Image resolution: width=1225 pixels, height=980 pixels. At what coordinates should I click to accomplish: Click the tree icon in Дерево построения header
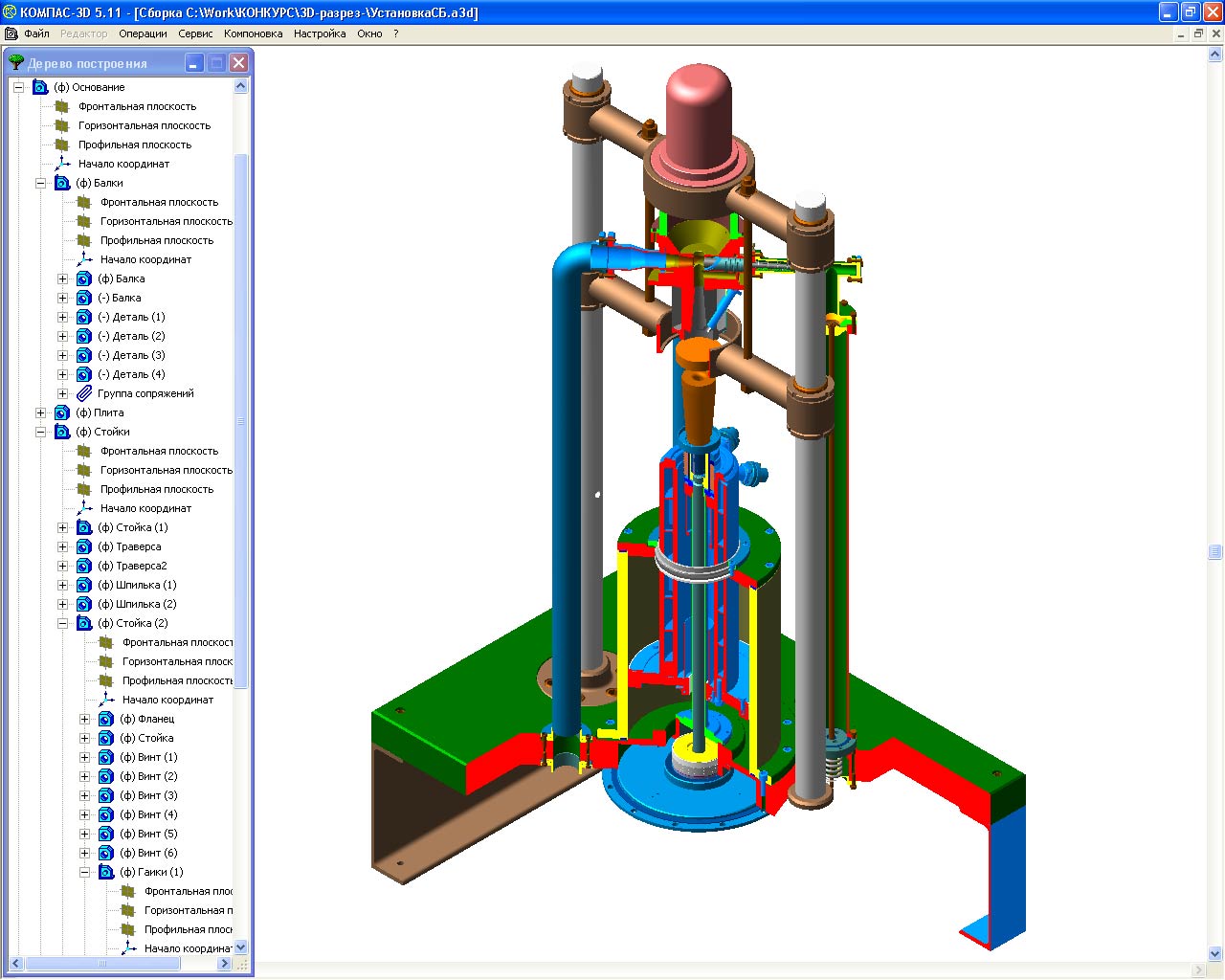pos(16,63)
